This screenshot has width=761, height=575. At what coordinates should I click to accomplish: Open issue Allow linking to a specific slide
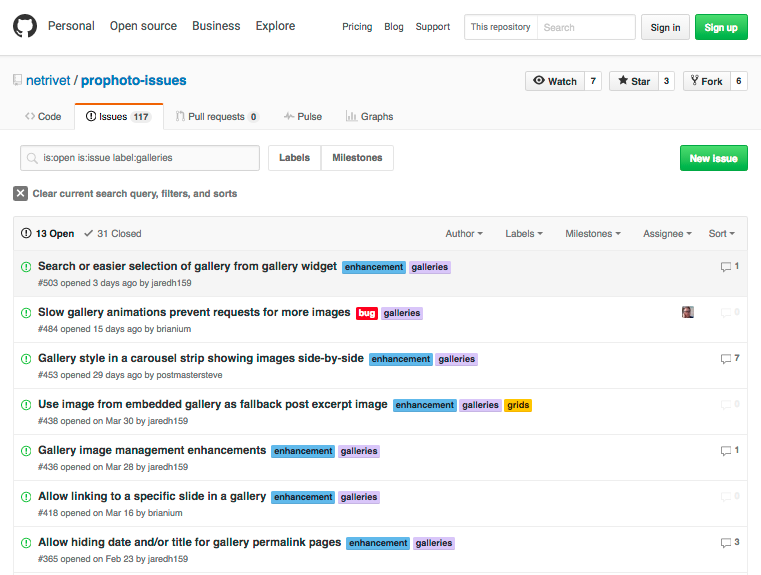click(152, 496)
